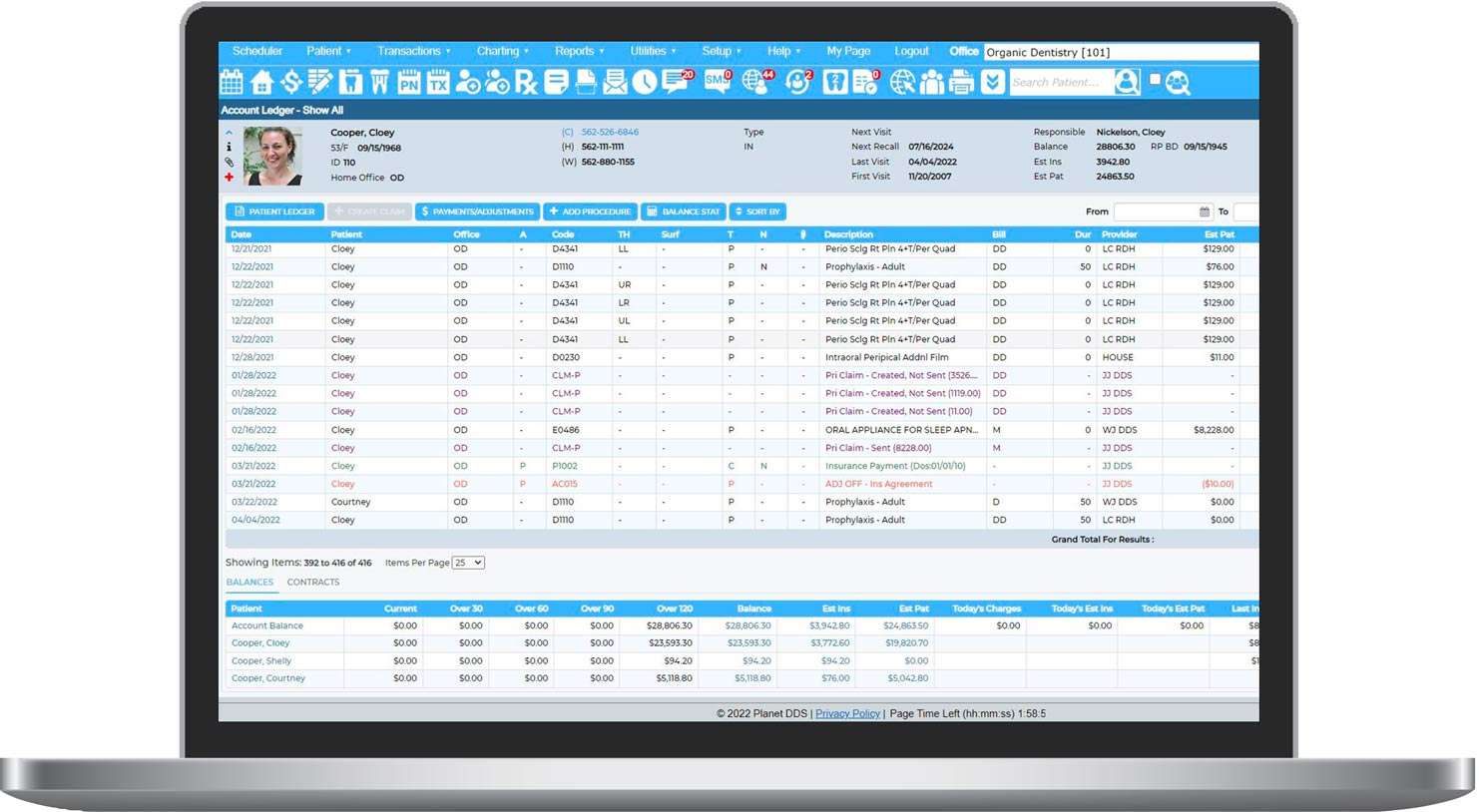Open the family group icon

point(932,82)
